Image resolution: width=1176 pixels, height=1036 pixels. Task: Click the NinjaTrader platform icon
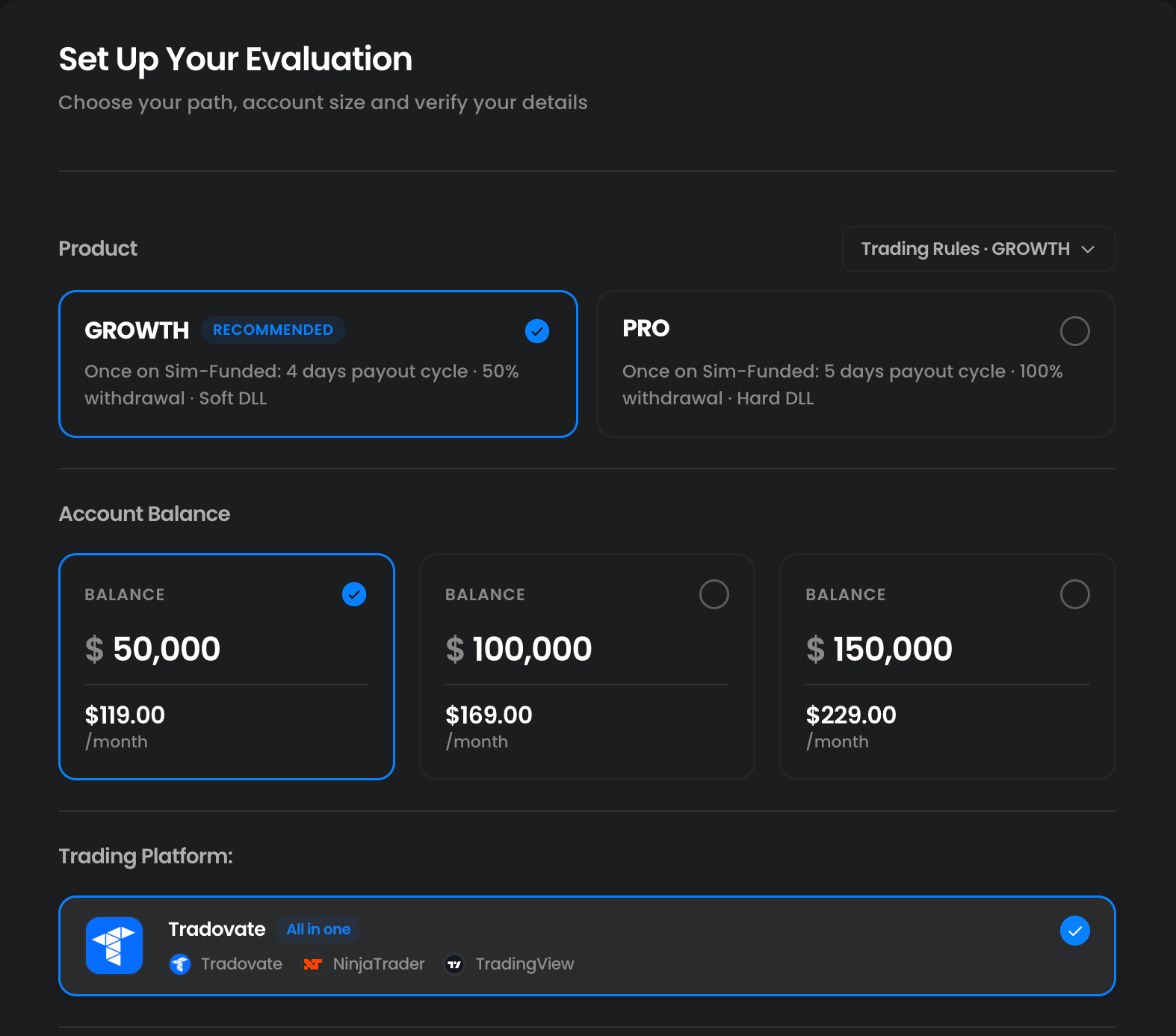click(312, 964)
